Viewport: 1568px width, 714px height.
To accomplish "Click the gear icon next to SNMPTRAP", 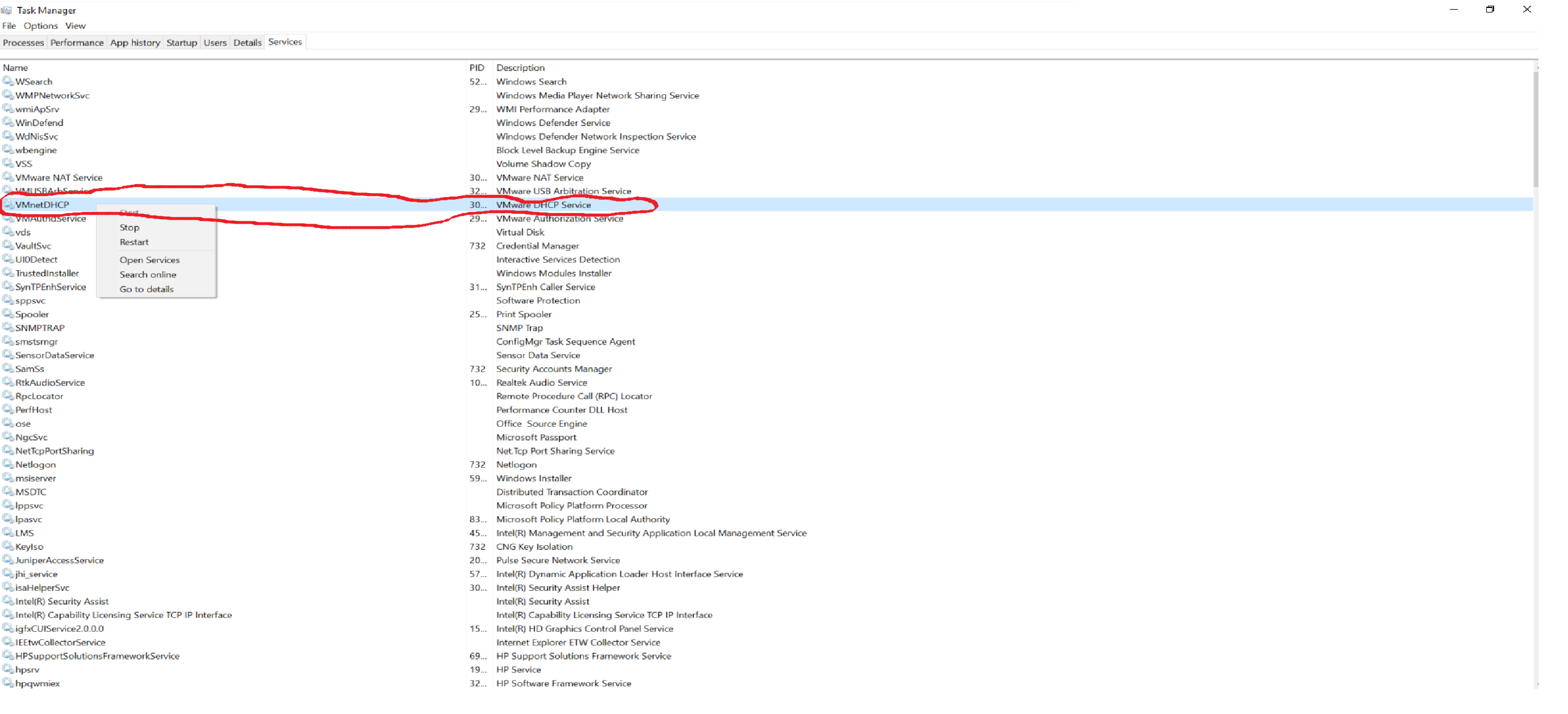I will coord(8,327).
